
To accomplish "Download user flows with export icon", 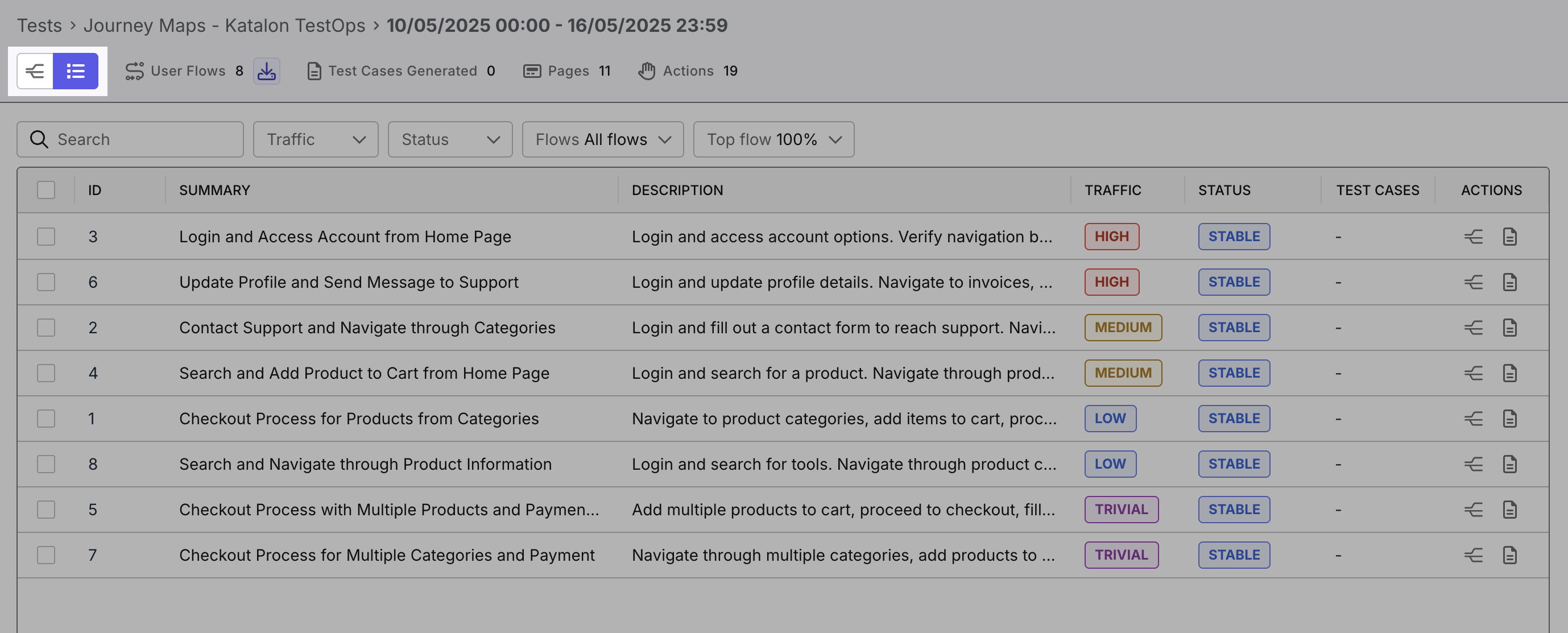I will (x=267, y=71).
